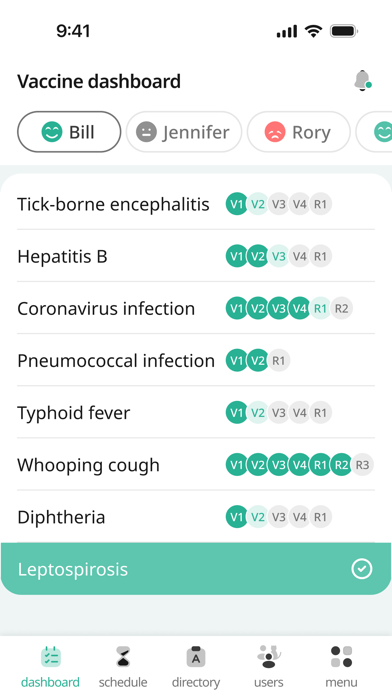Tap Rory's sad face icon
Screen dimensions: 392x696
click(x=275, y=132)
